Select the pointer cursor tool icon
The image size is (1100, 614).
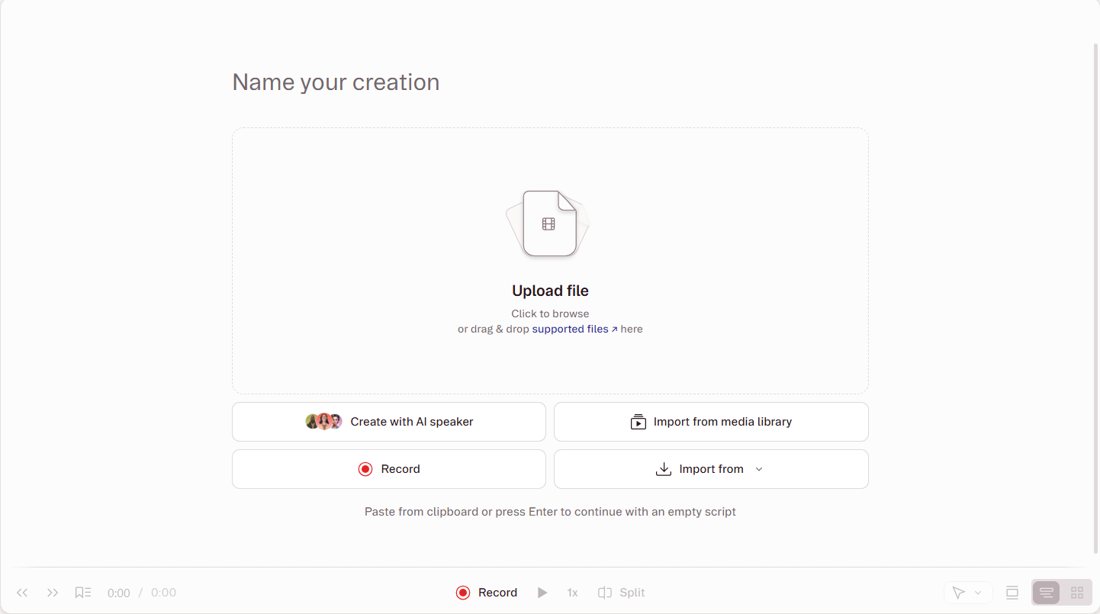[x=958, y=593]
